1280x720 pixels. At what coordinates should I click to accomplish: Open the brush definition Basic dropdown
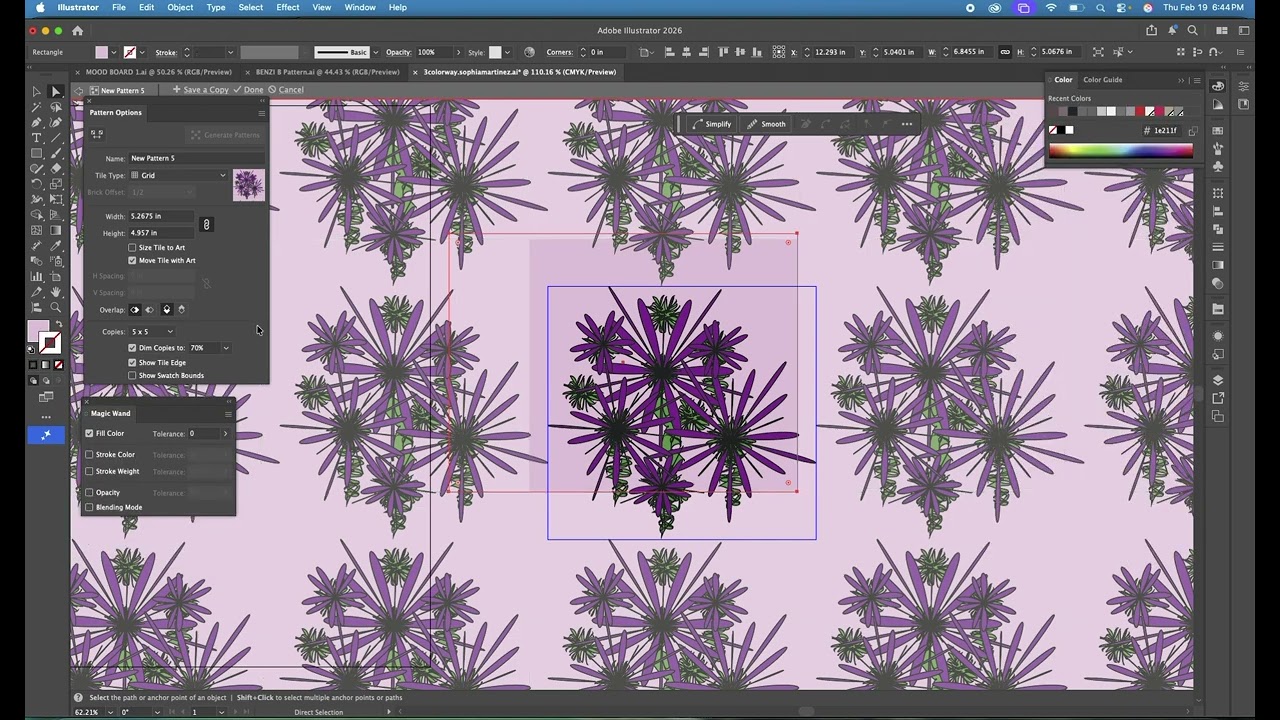click(374, 52)
